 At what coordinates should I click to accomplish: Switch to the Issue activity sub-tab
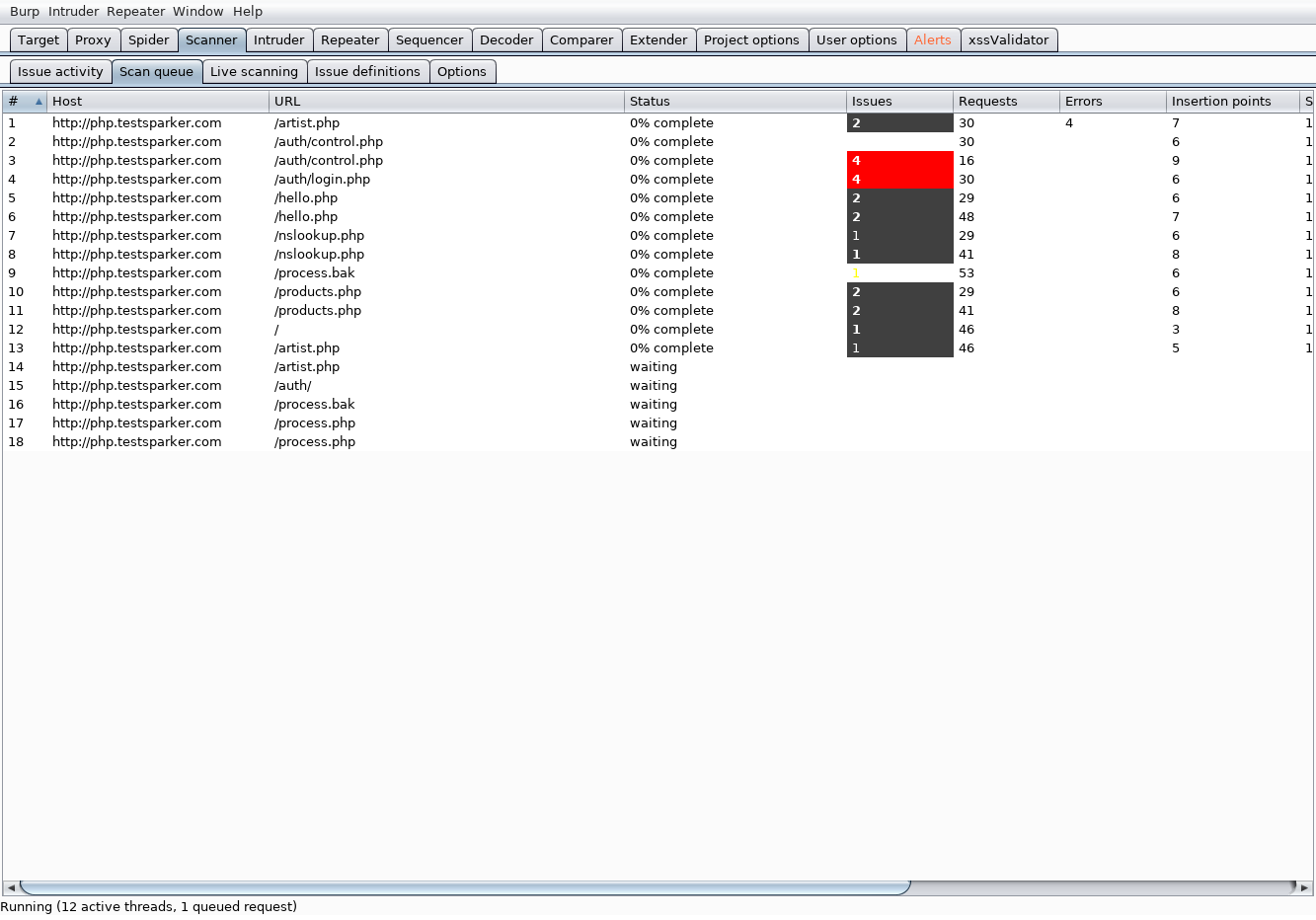coord(60,72)
